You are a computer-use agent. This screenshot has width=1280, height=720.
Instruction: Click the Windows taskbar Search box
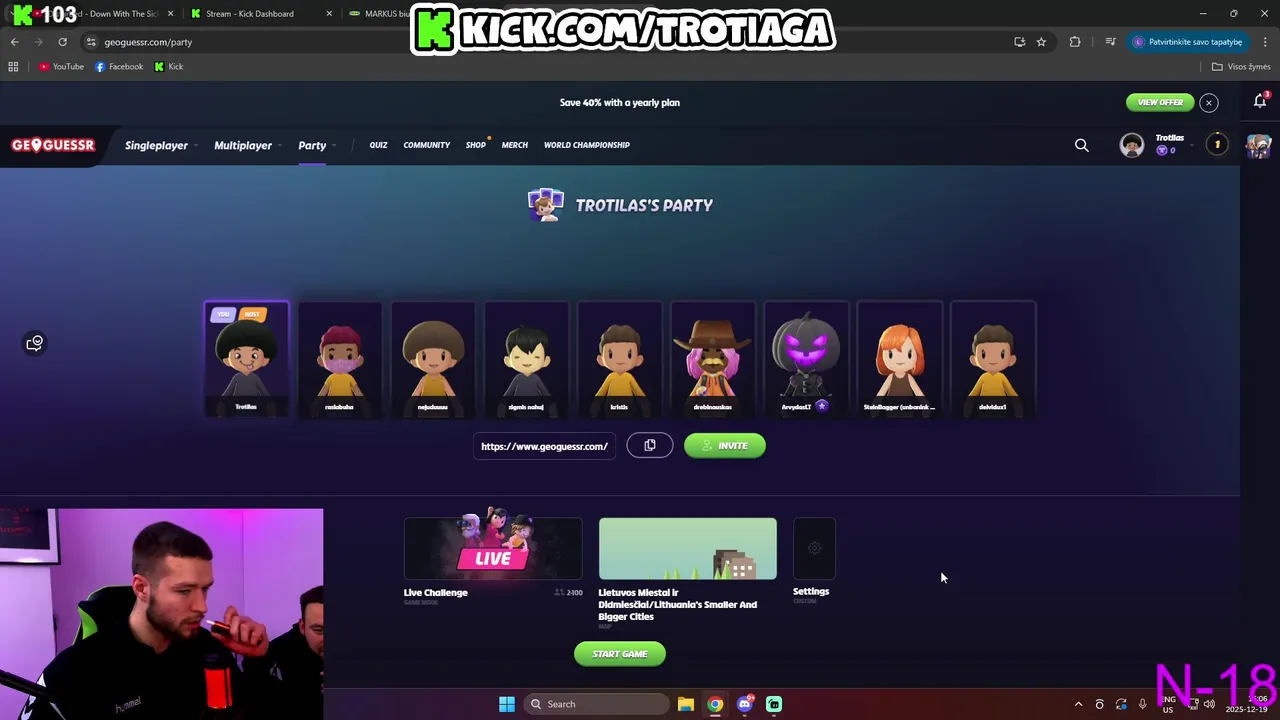(597, 704)
